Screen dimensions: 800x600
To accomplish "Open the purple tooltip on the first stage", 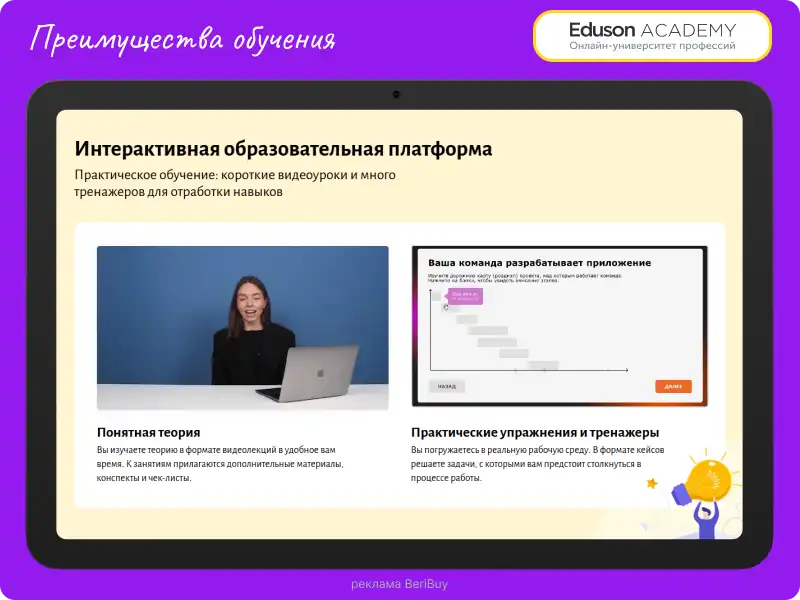I will pyautogui.click(x=464, y=297).
